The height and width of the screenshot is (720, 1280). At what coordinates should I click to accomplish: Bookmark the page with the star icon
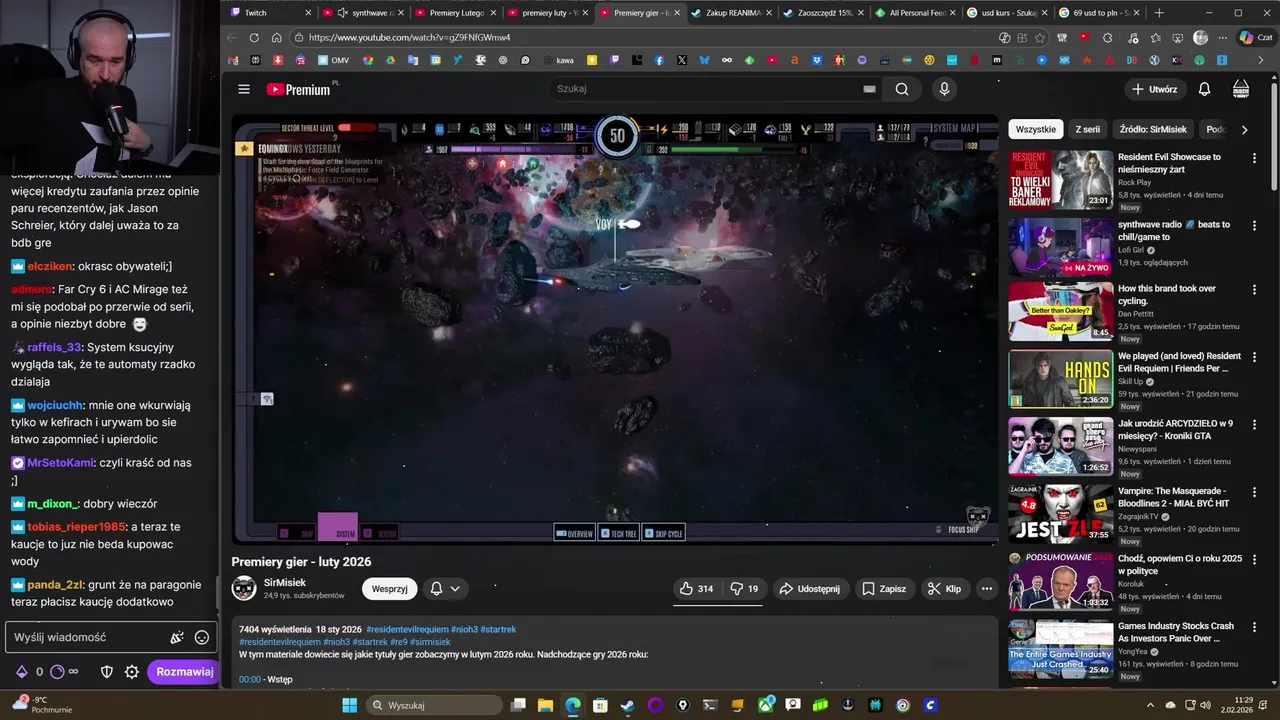tap(1040, 38)
